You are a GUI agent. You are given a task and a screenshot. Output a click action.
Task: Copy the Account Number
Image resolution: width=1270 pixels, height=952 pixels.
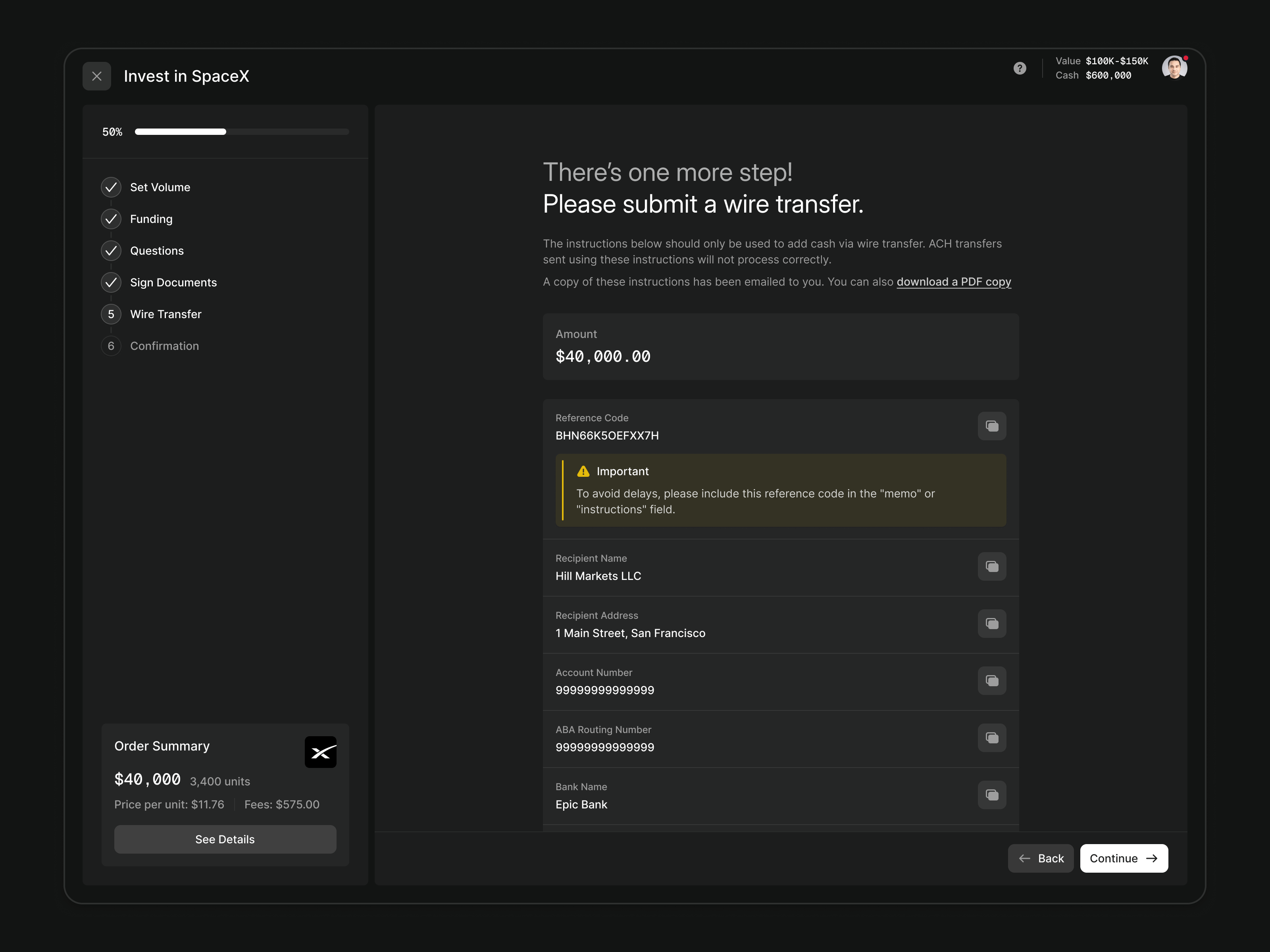click(991, 681)
